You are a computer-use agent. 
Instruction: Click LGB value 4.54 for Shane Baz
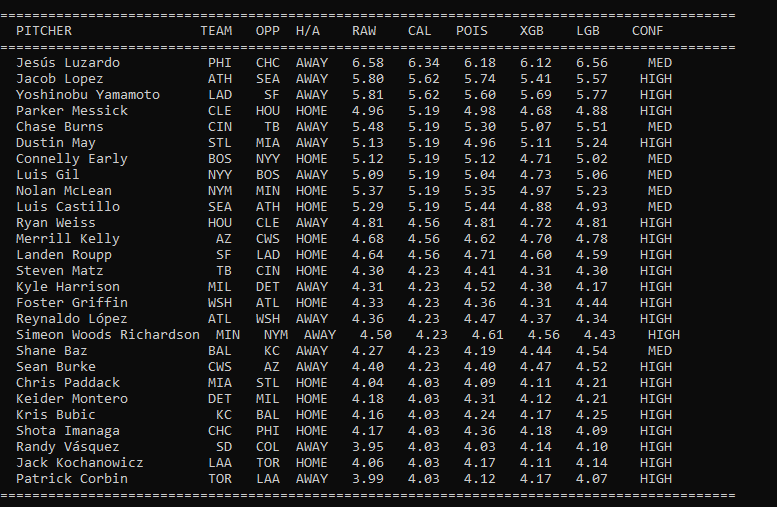pos(592,350)
